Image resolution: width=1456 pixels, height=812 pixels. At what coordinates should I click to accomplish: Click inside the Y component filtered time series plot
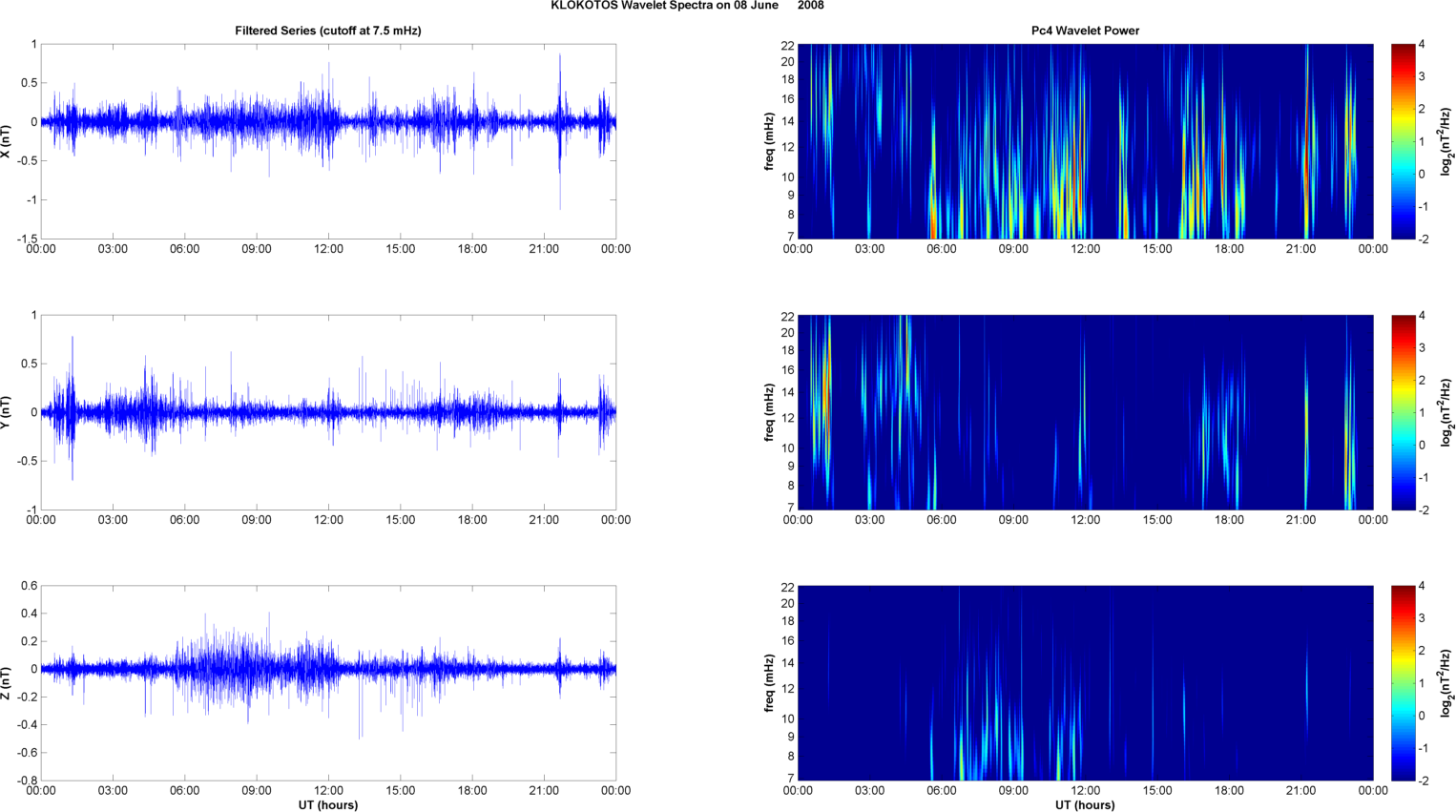coord(328,412)
